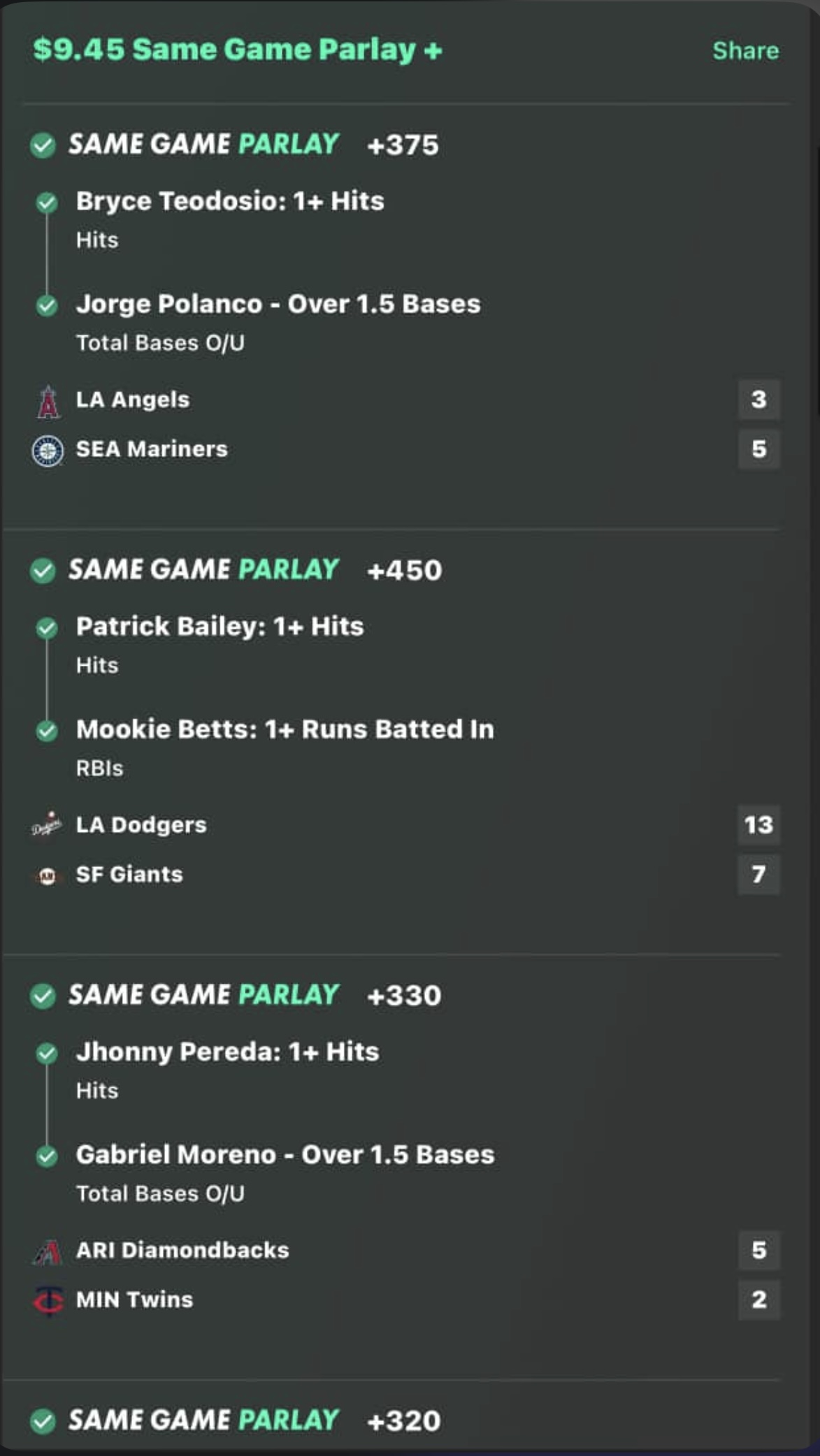Click the LA Dodgers team logo
The height and width of the screenshot is (1456, 820).
pos(47,826)
